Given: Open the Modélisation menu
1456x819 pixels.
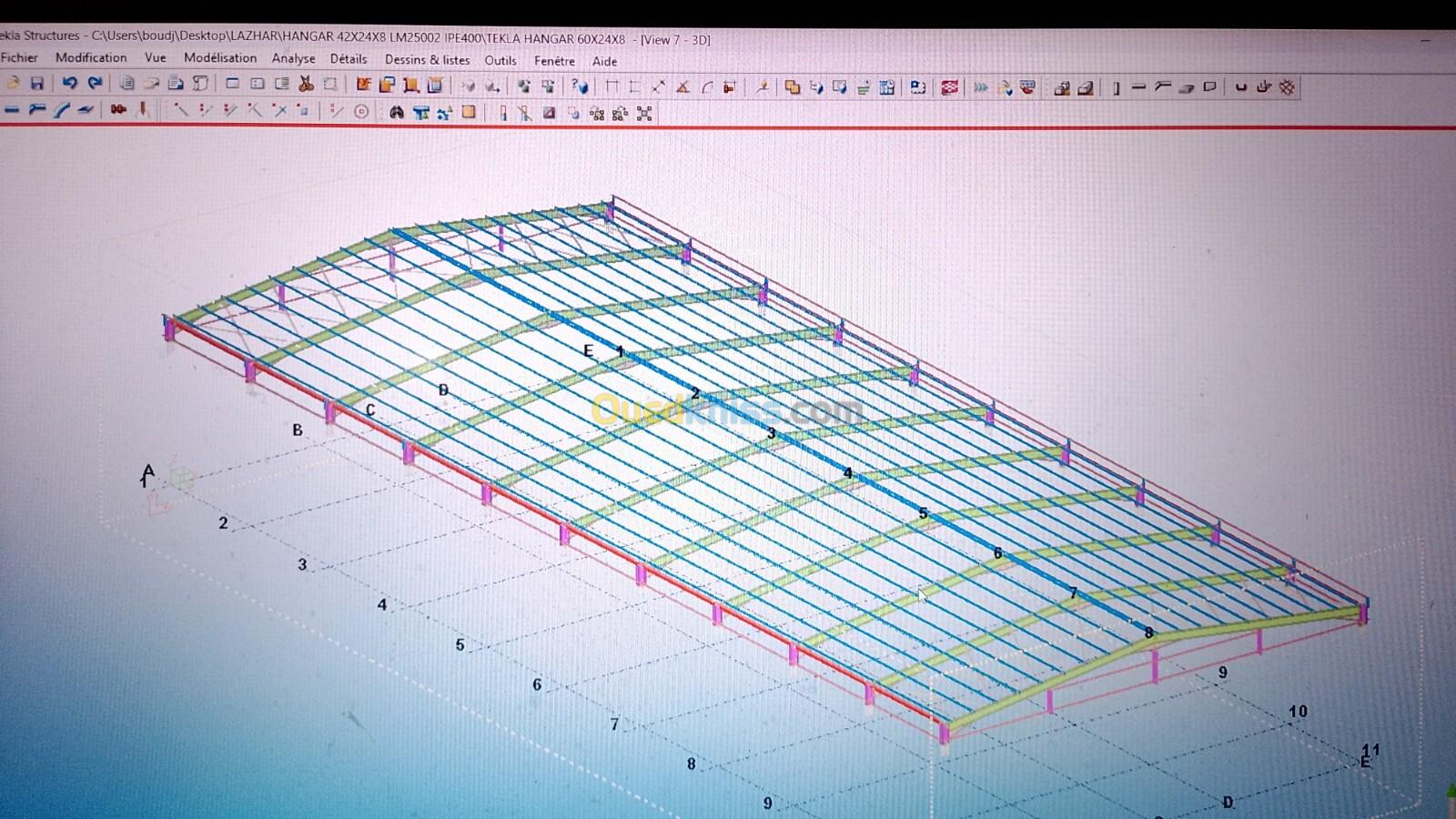Looking at the screenshot, I should [220, 58].
